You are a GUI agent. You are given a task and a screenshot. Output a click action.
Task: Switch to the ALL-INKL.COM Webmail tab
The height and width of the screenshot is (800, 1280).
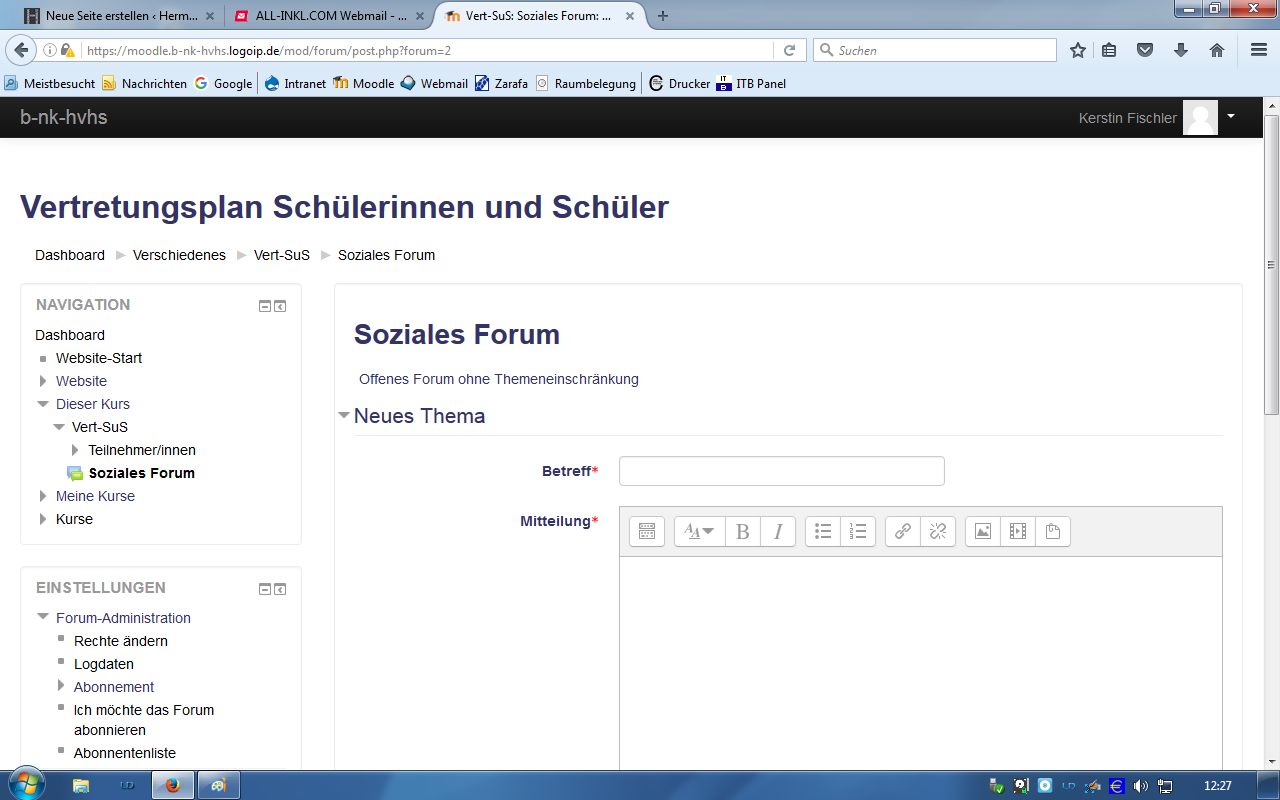pyautogui.click(x=330, y=16)
